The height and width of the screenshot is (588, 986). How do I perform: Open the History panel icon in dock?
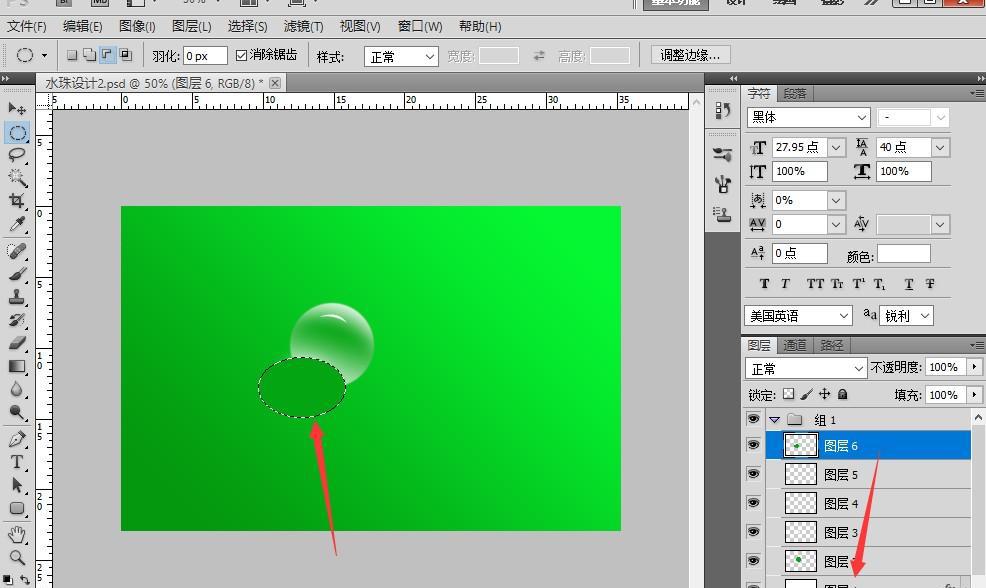[723, 111]
